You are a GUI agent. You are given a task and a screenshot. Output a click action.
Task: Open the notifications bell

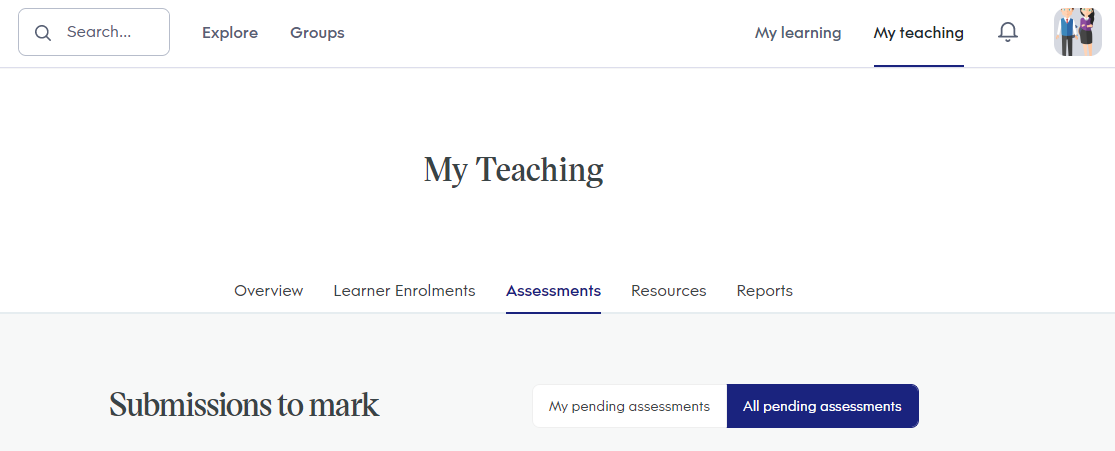point(1008,32)
